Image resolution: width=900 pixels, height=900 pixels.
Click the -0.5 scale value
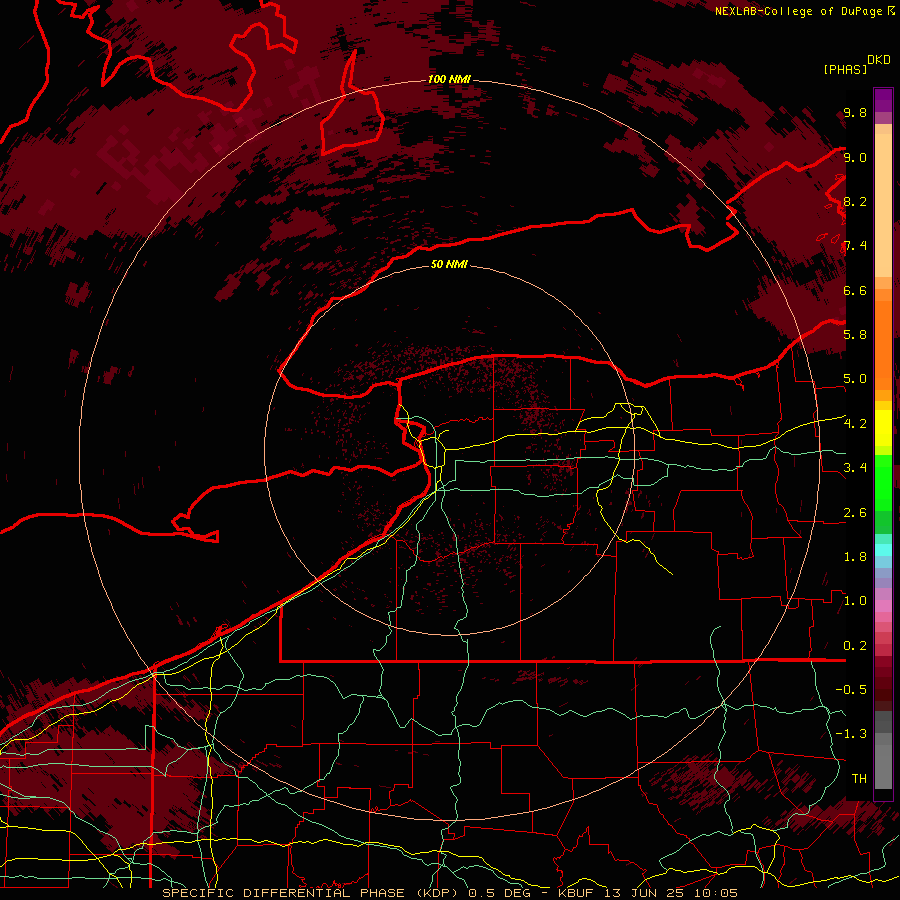[851, 690]
